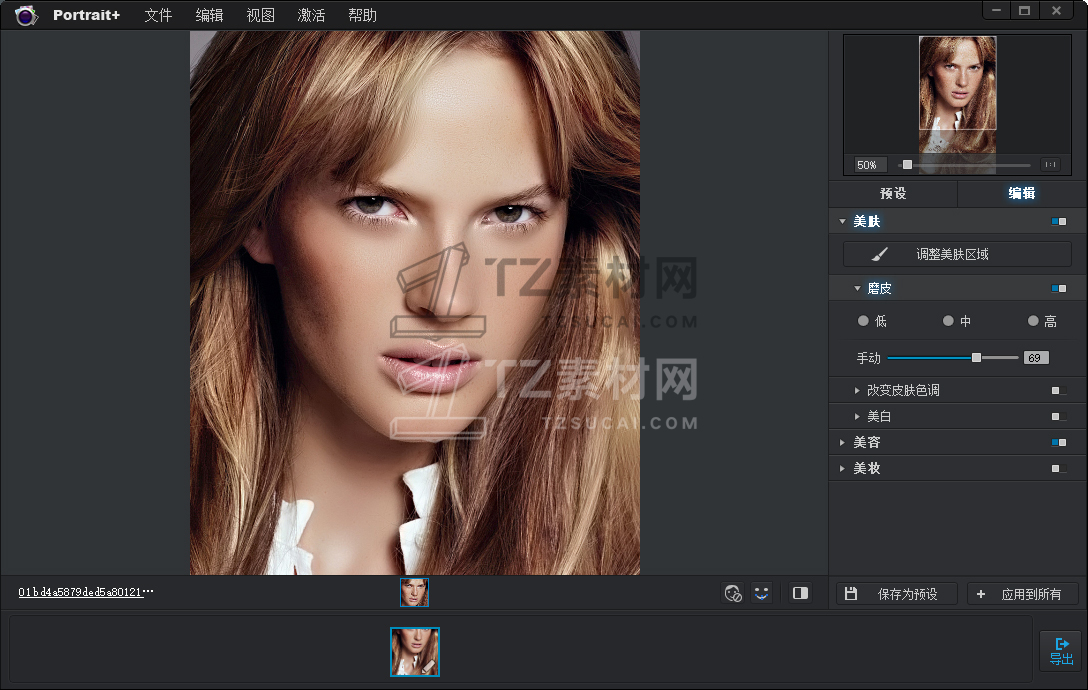Click the Portrait+ camera logo icon
The image size is (1088, 690).
click(x=25, y=15)
